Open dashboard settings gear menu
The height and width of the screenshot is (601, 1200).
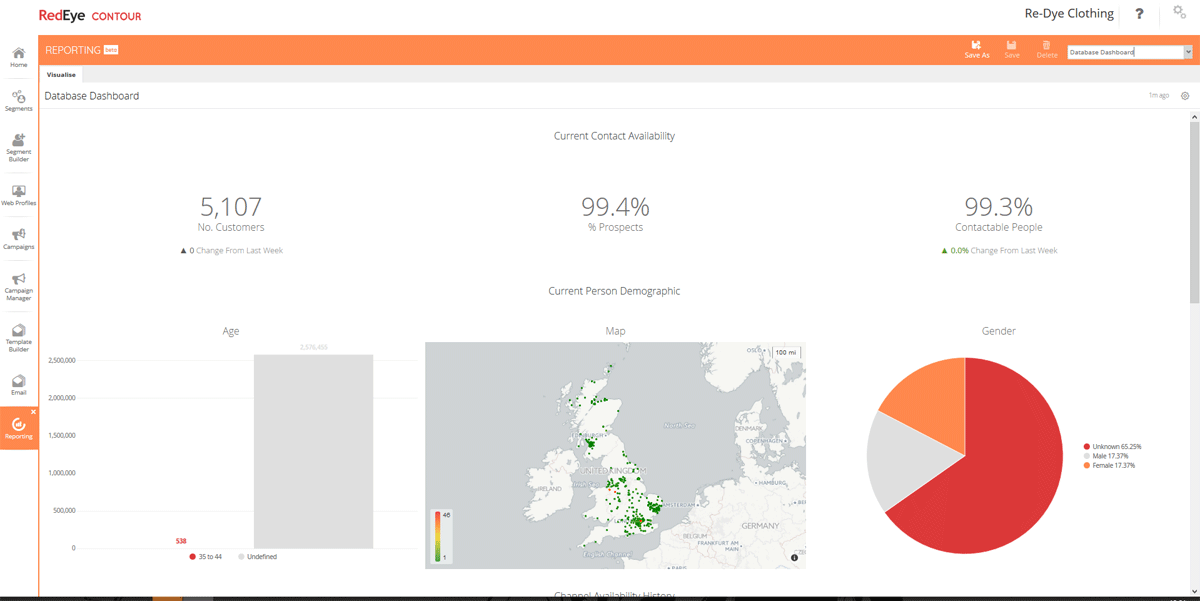click(x=1185, y=96)
